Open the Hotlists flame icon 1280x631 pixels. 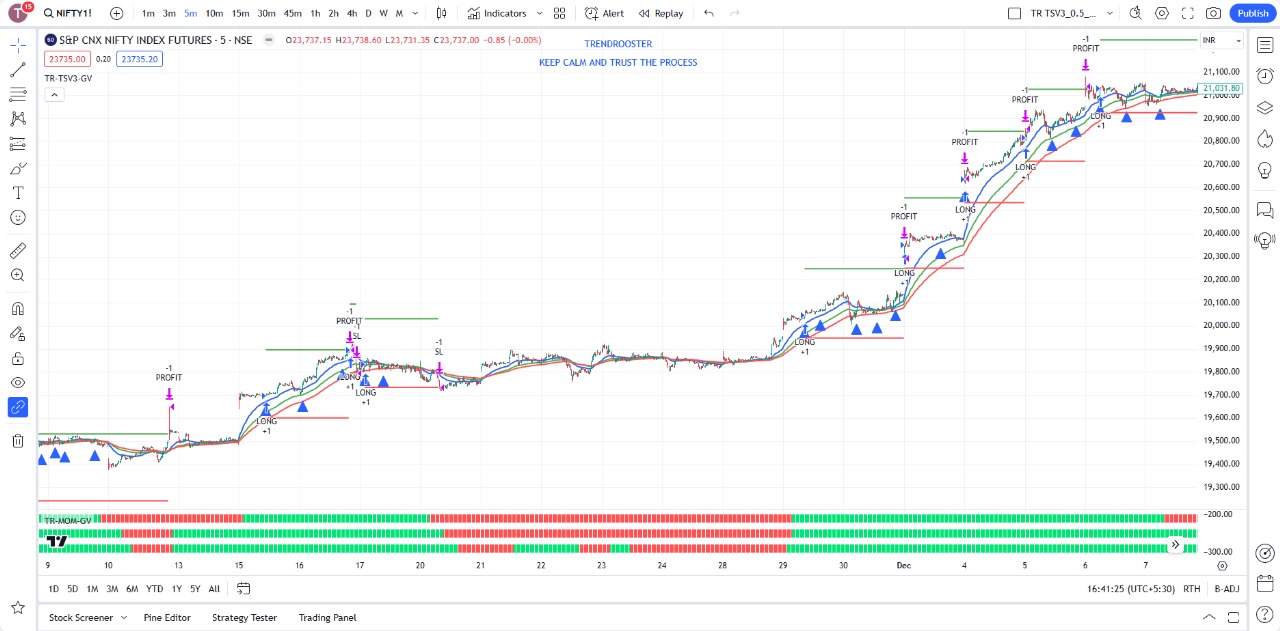click(x=1264, y=137)
